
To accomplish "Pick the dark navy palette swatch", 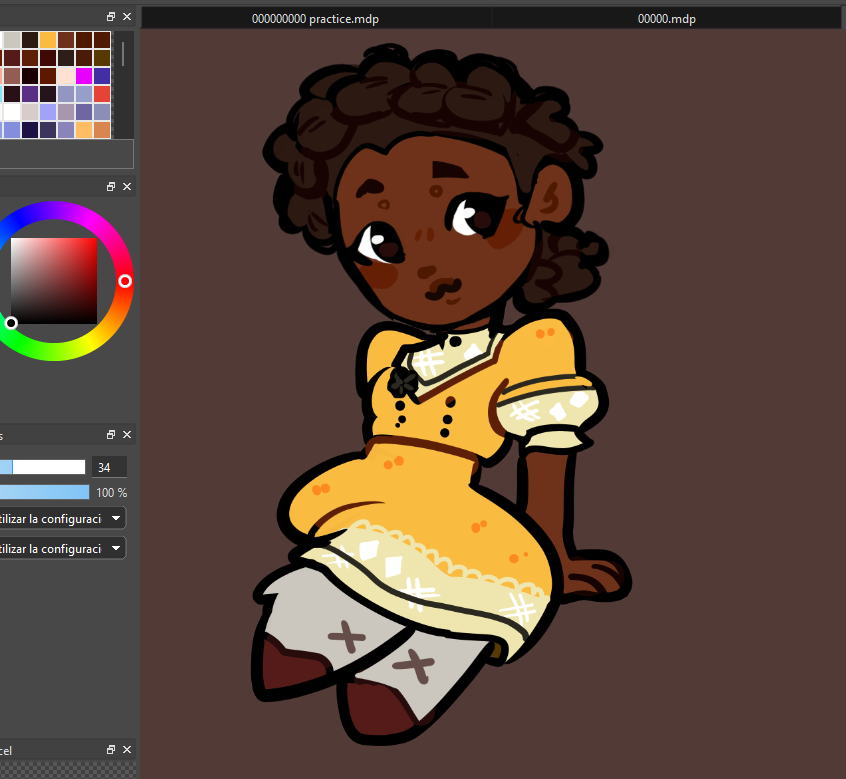I will pos(30,130).
